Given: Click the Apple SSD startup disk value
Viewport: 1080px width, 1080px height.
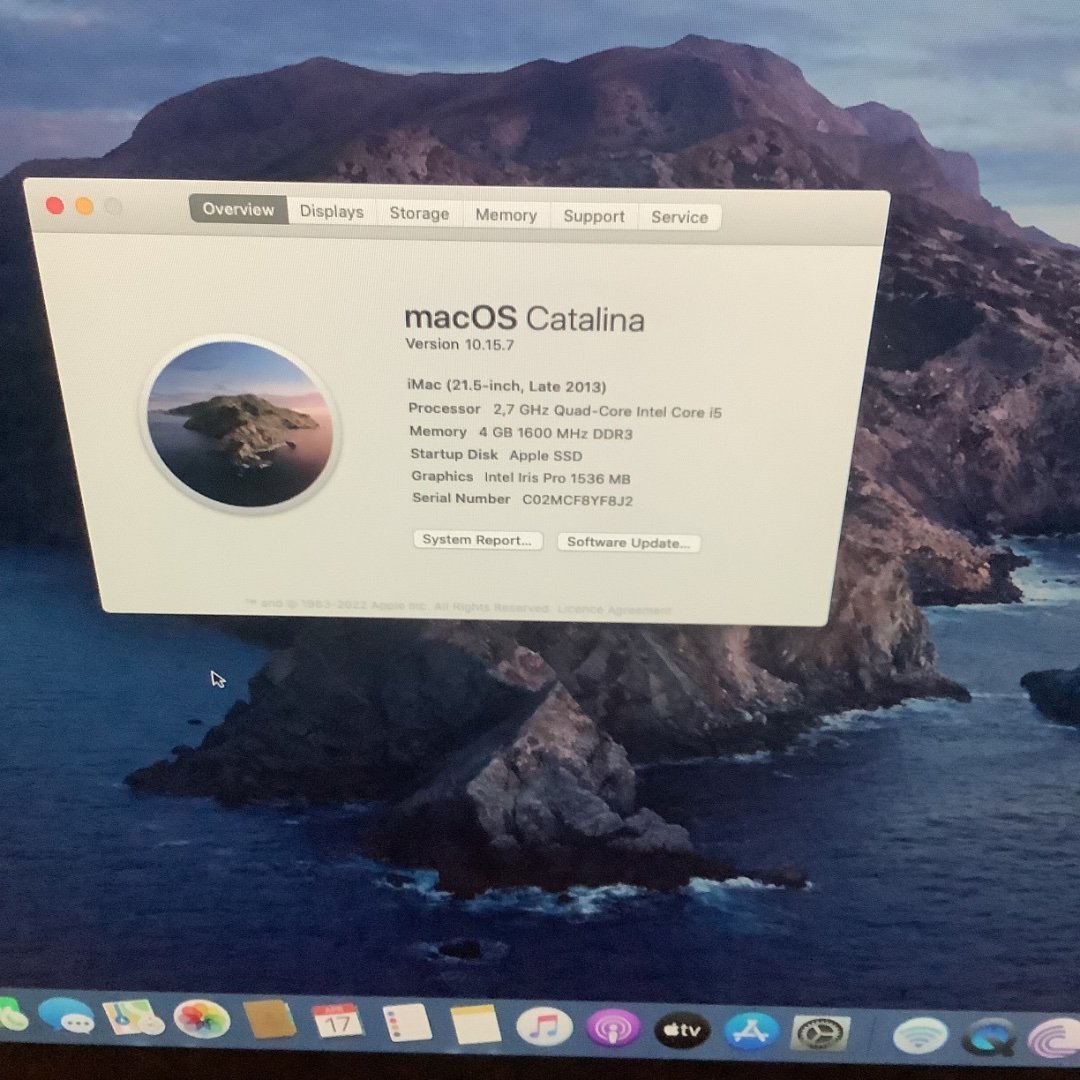Looking at the screenshot, I should [546, 455].
